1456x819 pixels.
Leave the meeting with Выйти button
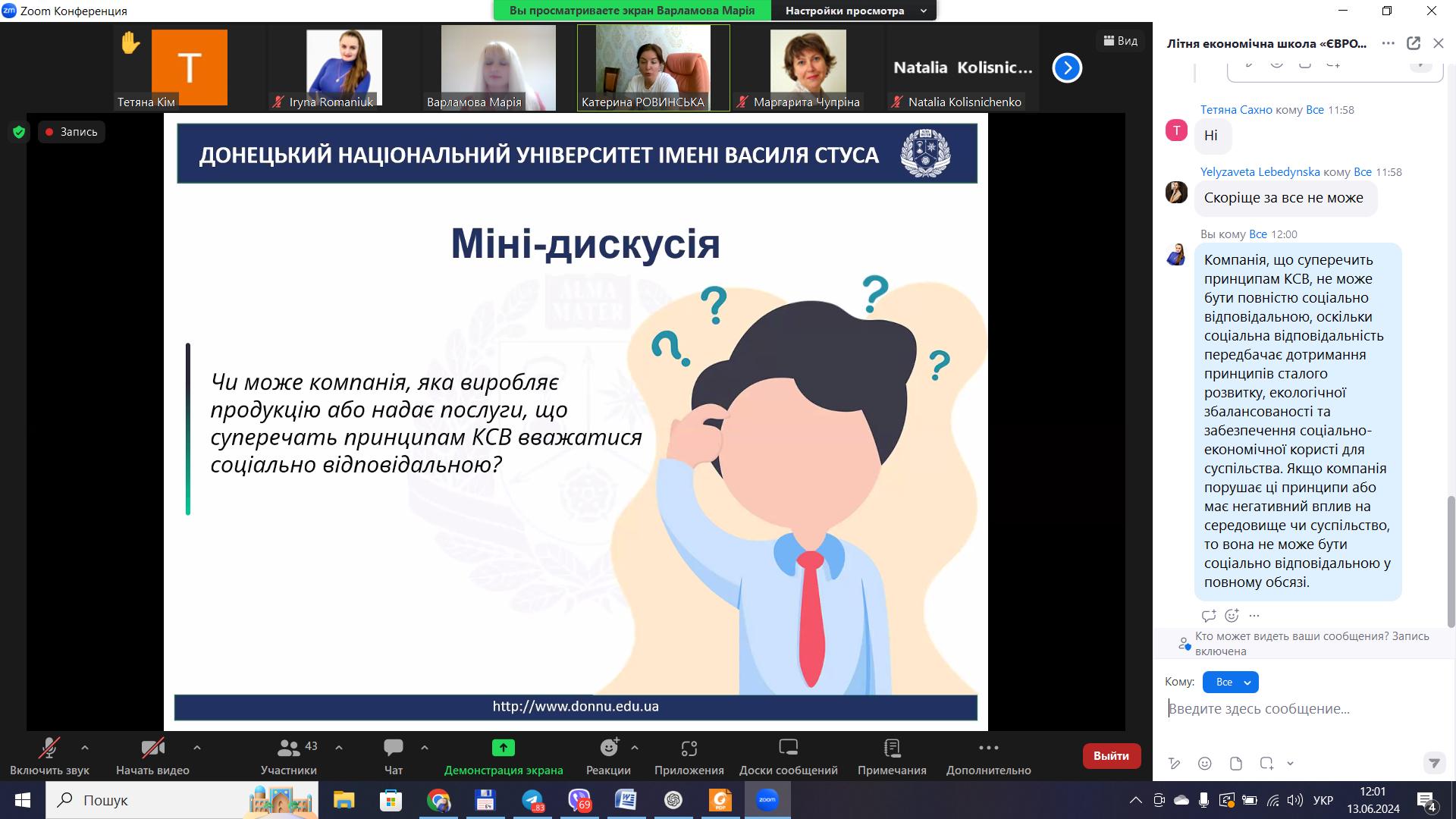1112,756
